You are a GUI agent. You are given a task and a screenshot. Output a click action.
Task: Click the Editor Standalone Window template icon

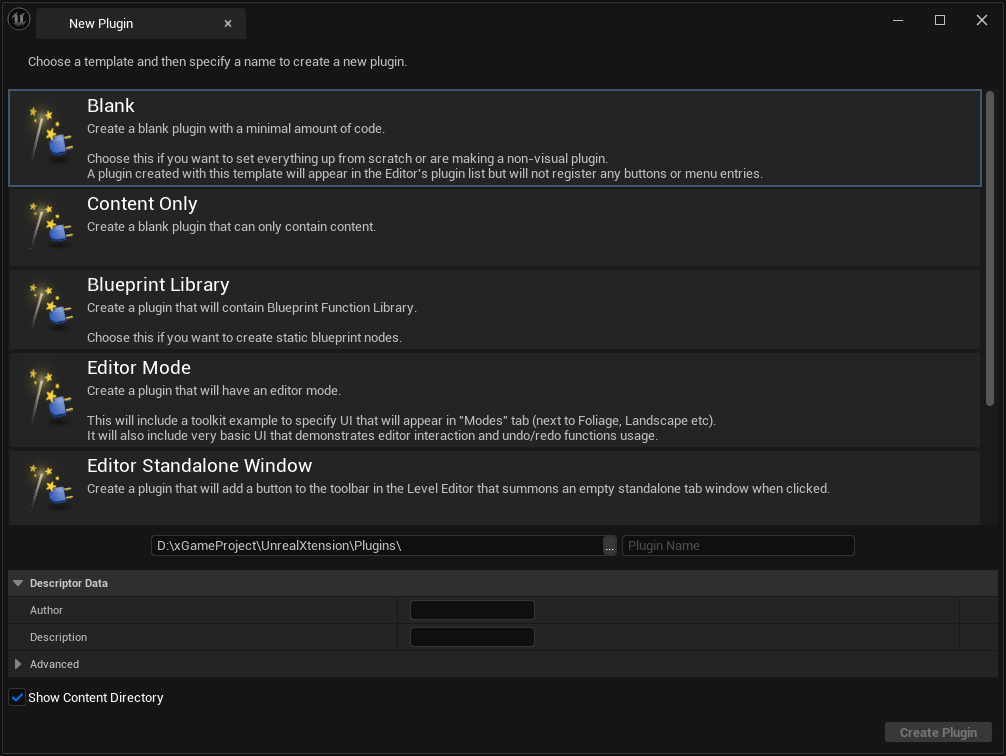point(48,487)
